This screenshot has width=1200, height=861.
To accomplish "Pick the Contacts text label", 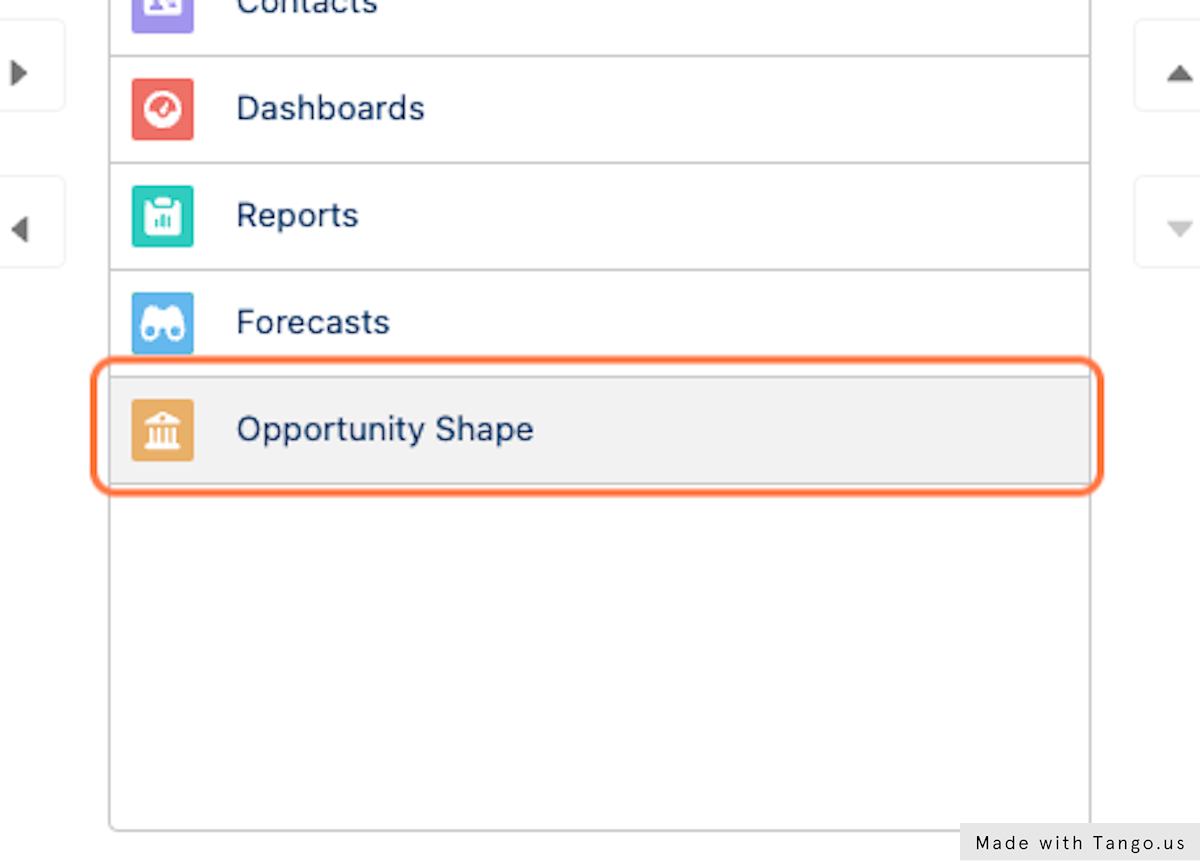I will 307,8.
